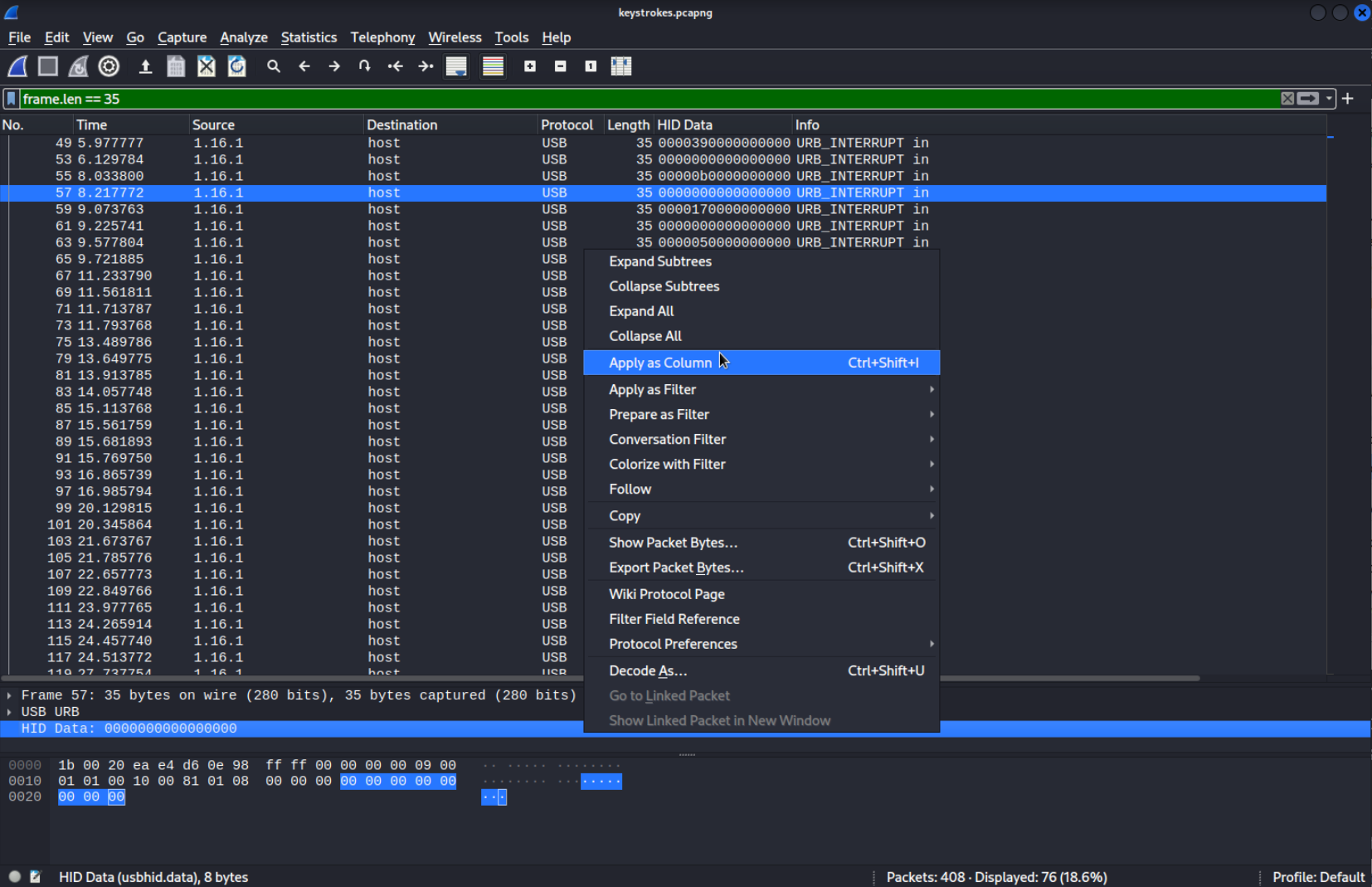Toggle auto-scroll during live capture
The height and width of the screenshot is (887, 1372).
(456, 66)
